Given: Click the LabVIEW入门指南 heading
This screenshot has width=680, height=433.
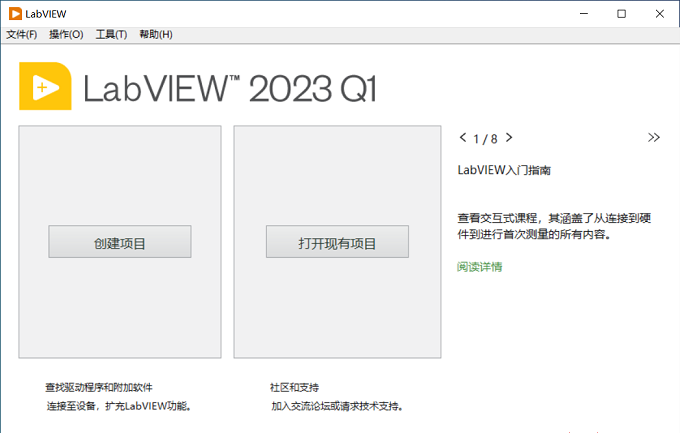Looking at the screenshot, I should point(504,170).
